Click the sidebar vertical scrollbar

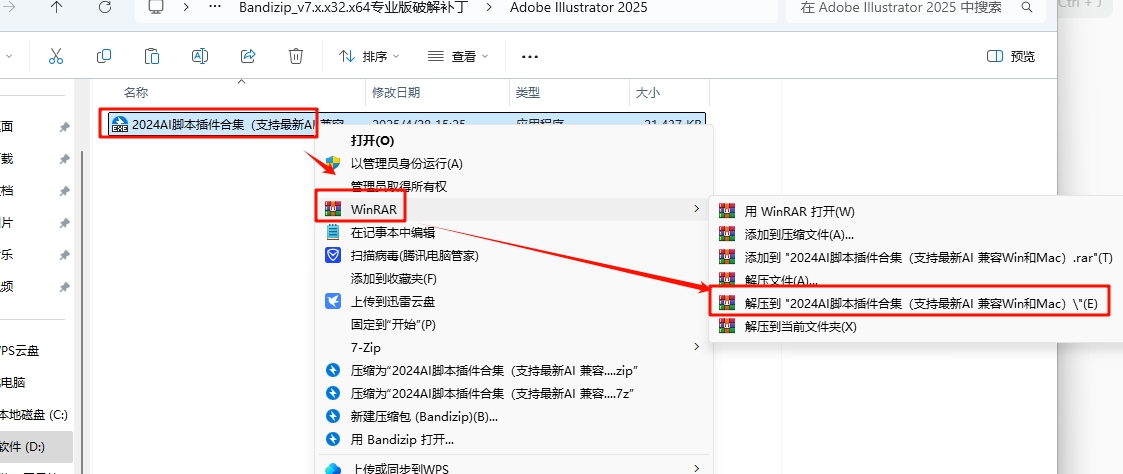[x=82, y=311]
